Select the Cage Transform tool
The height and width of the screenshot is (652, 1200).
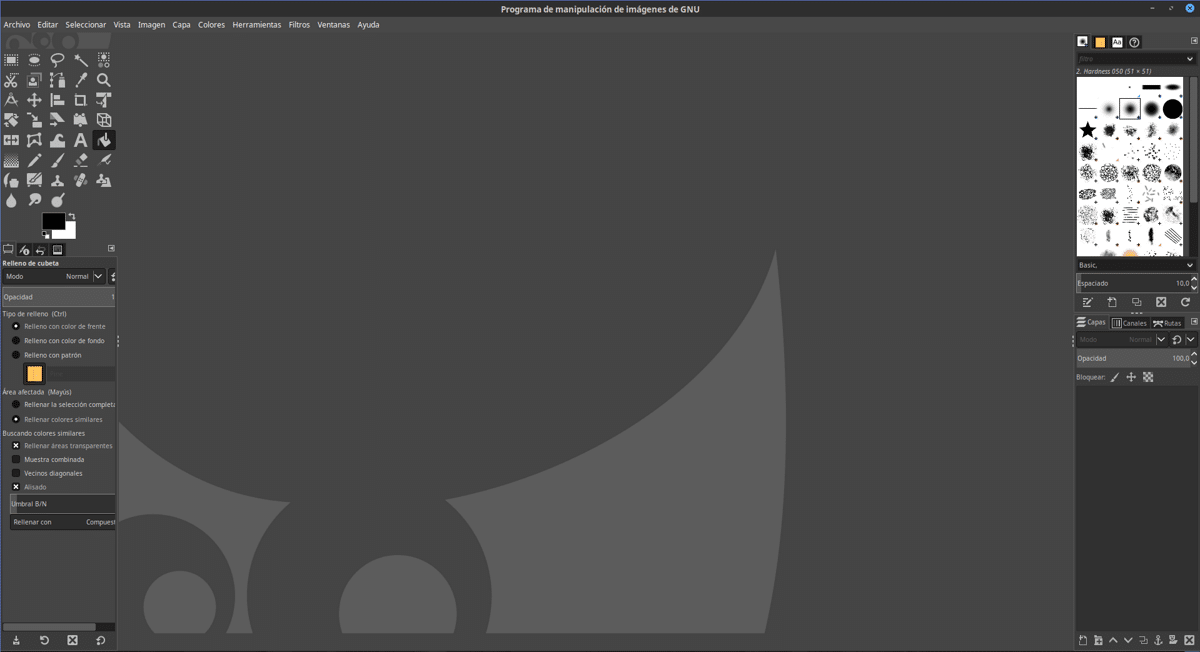click(x=34, y=140)
